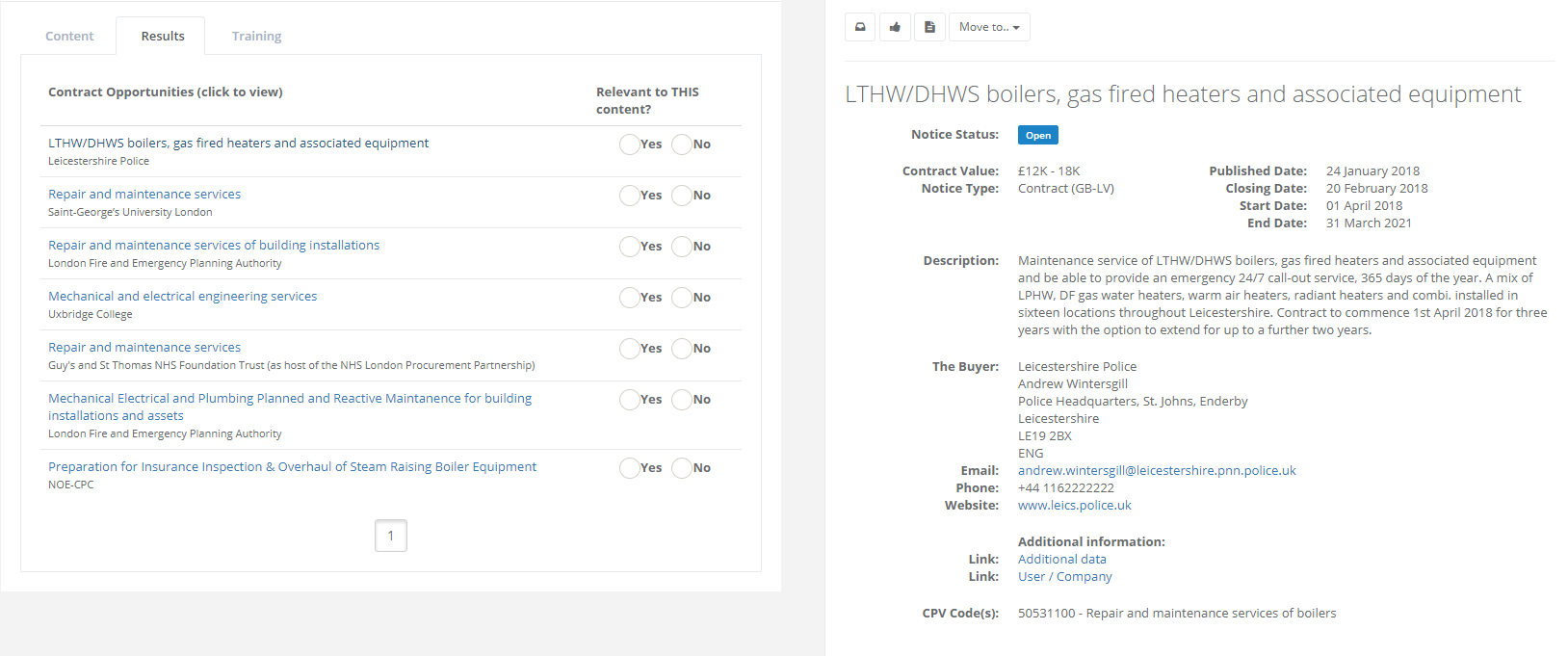Screen dimensions: 1568x656
Task: View Preparation for Insurance Inspection opportunity
Action: pos(292,467)
